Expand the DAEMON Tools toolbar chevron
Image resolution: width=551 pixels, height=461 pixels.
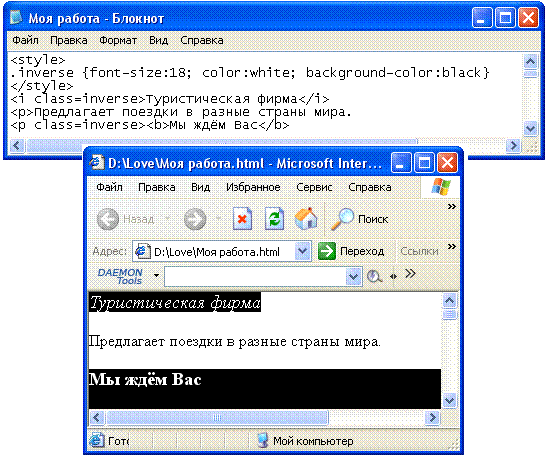410,273
